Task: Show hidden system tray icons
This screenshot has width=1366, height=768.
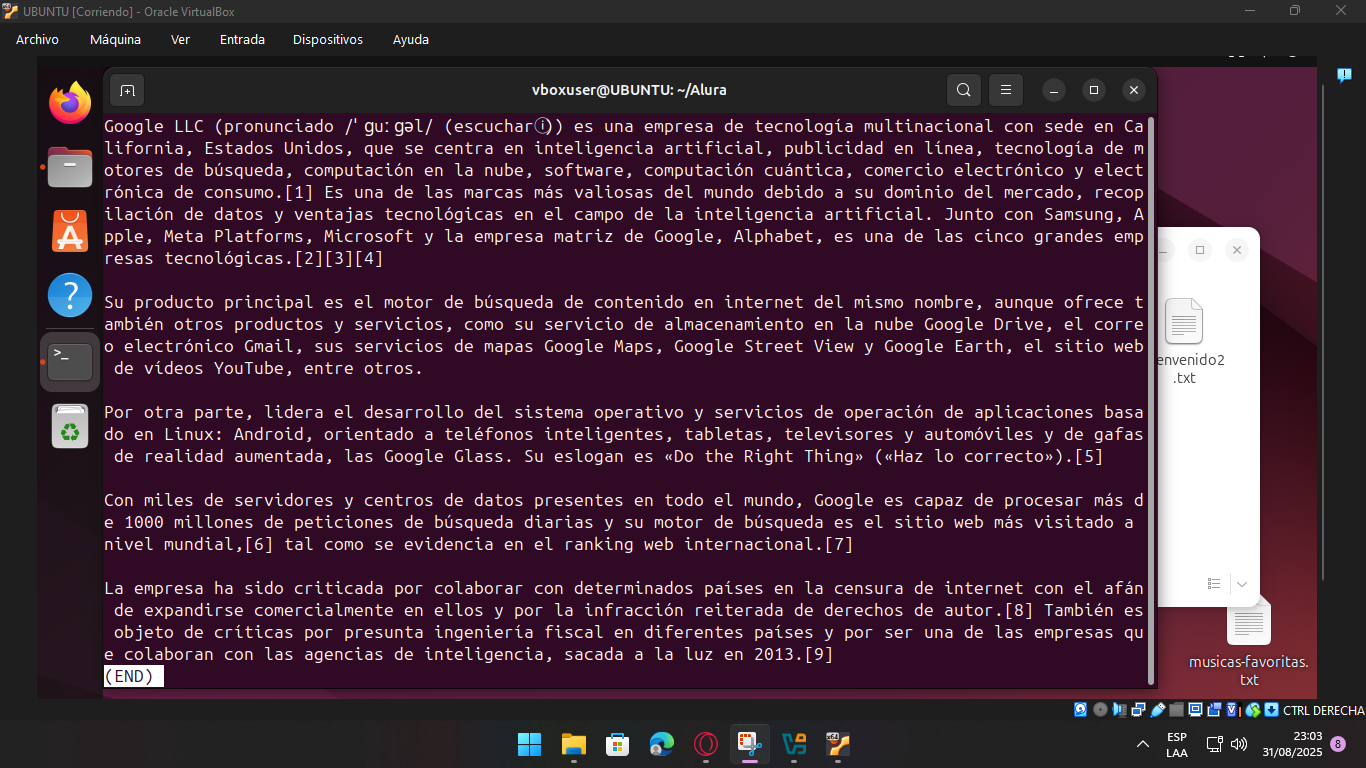Action: (1143, 744)
